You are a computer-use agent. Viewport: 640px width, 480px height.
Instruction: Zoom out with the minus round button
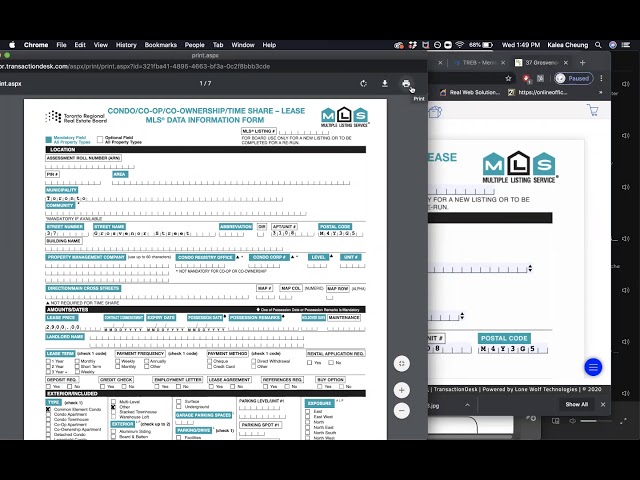coord(402,410)
